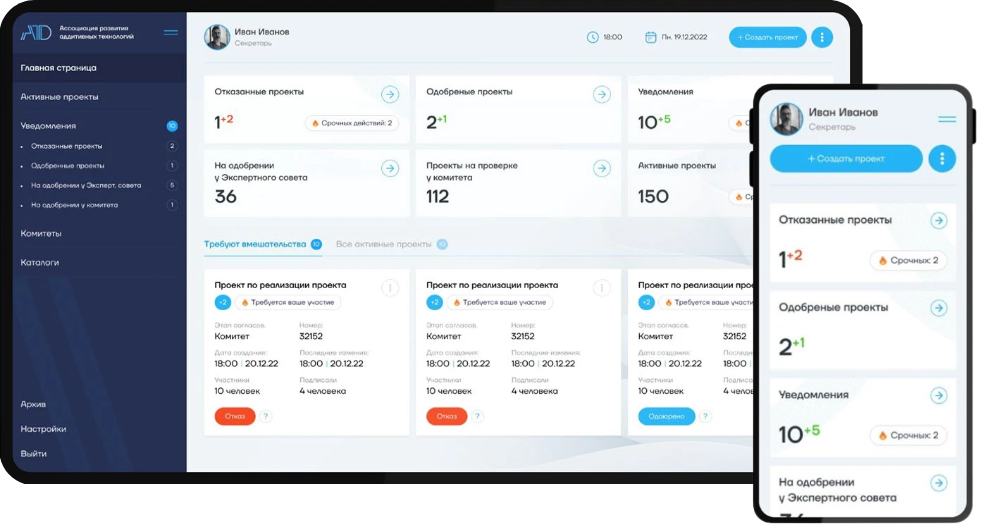
Task: Open На одобрении arrow on phone
Action: (938, 483)
